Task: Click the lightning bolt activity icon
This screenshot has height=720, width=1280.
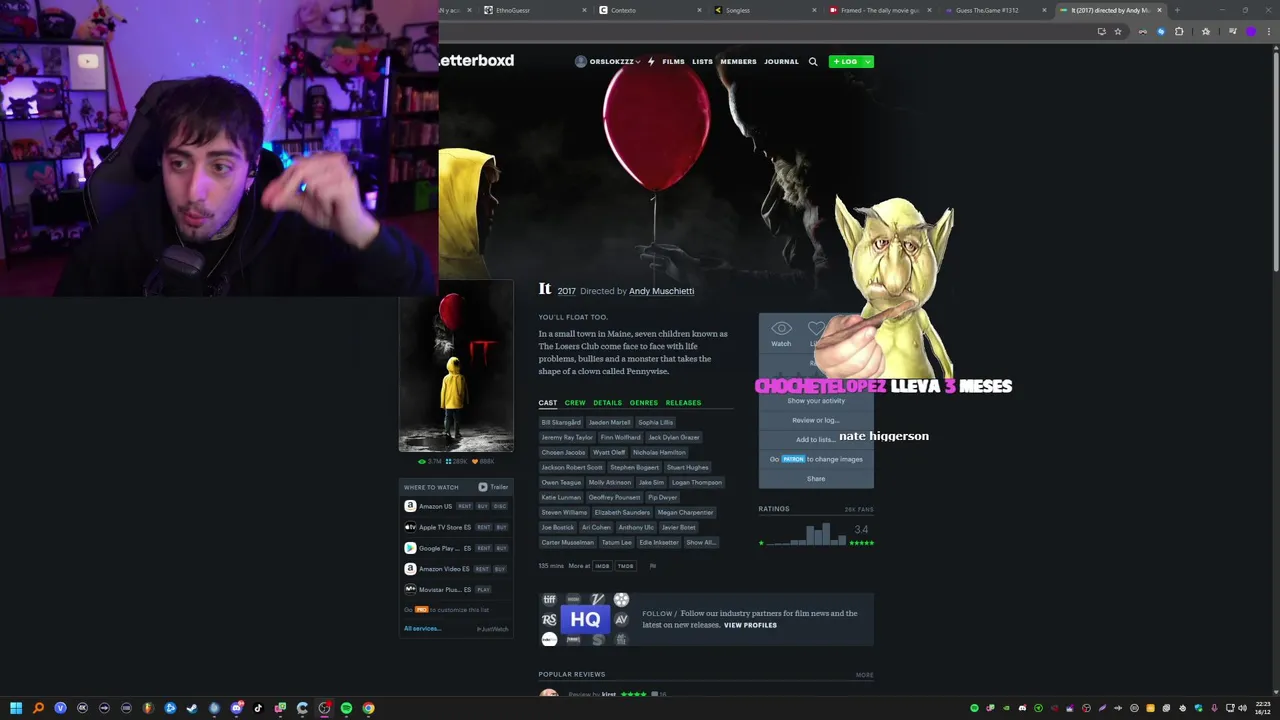Action: click(x=651, y=62)
